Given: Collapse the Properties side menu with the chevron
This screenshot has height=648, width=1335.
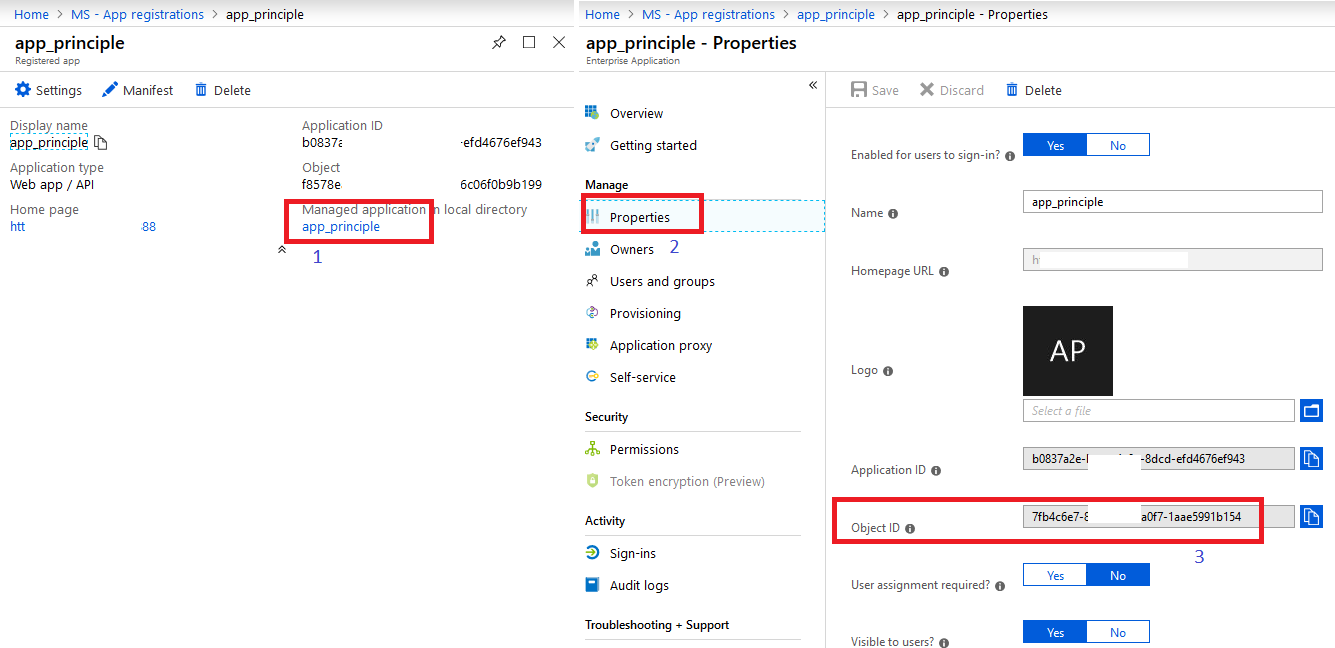Looking at the screenshot, I should pyautogui.click(x=813, y=85).
